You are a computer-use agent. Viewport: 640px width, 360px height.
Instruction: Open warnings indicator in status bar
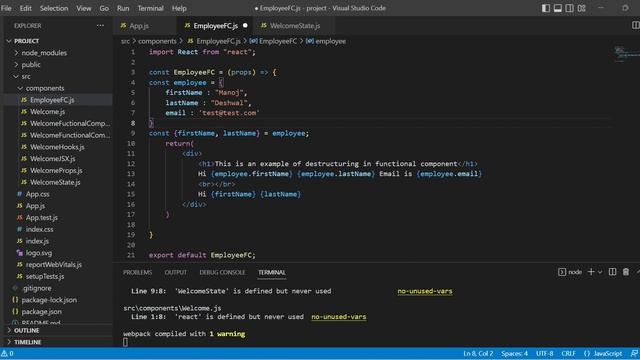[7, 353]
